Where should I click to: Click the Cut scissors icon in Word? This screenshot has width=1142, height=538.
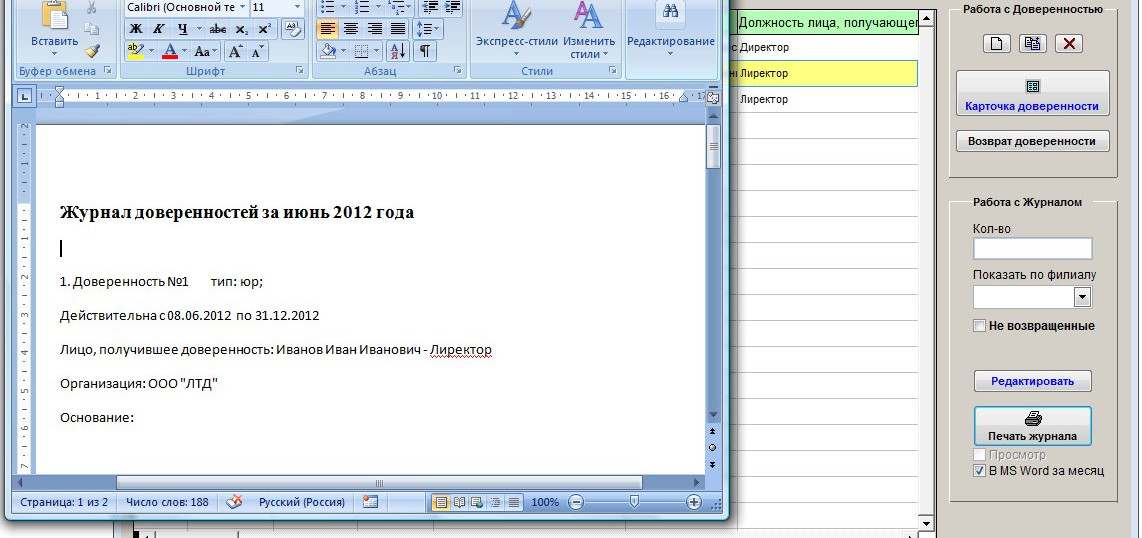[92, 8]
